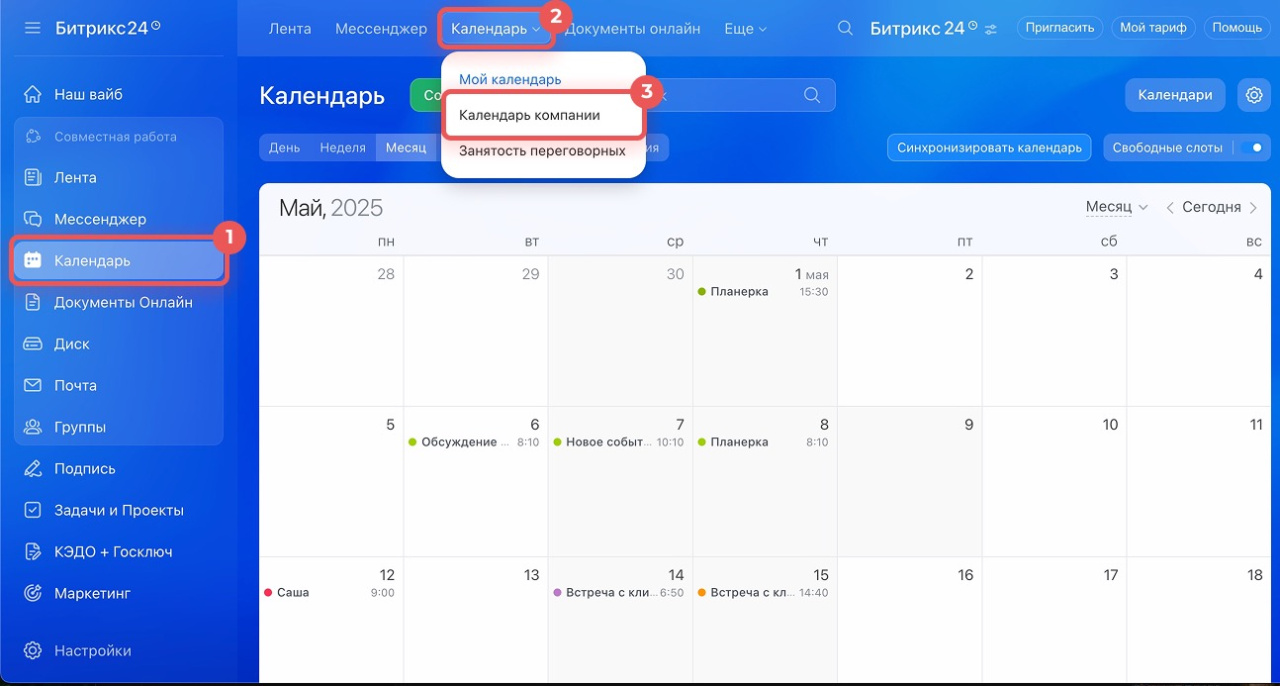Click the Задачи и Проекты checkbox icon

[x=33, y=510]
